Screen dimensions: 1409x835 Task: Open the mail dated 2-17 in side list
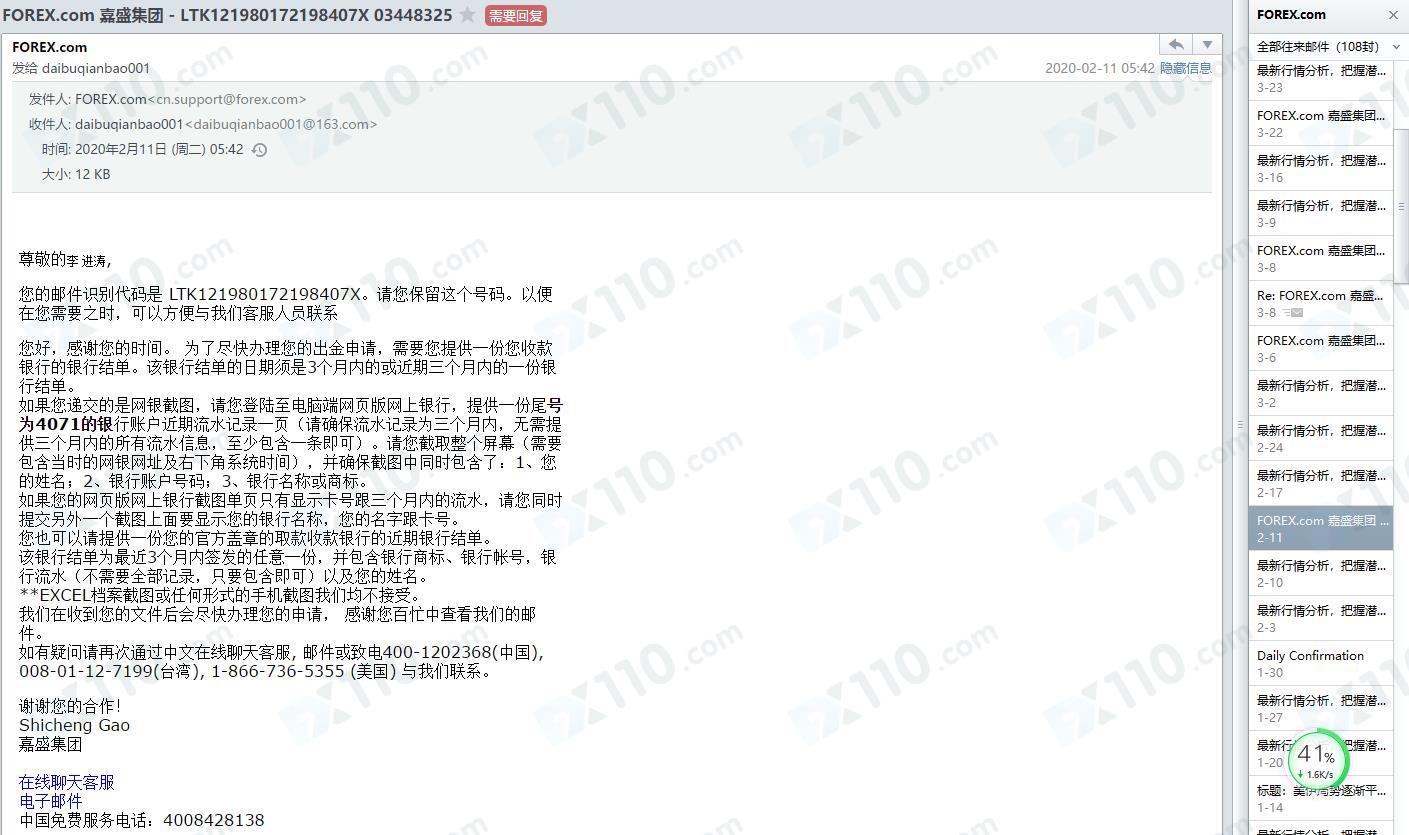pos(1321,483)
